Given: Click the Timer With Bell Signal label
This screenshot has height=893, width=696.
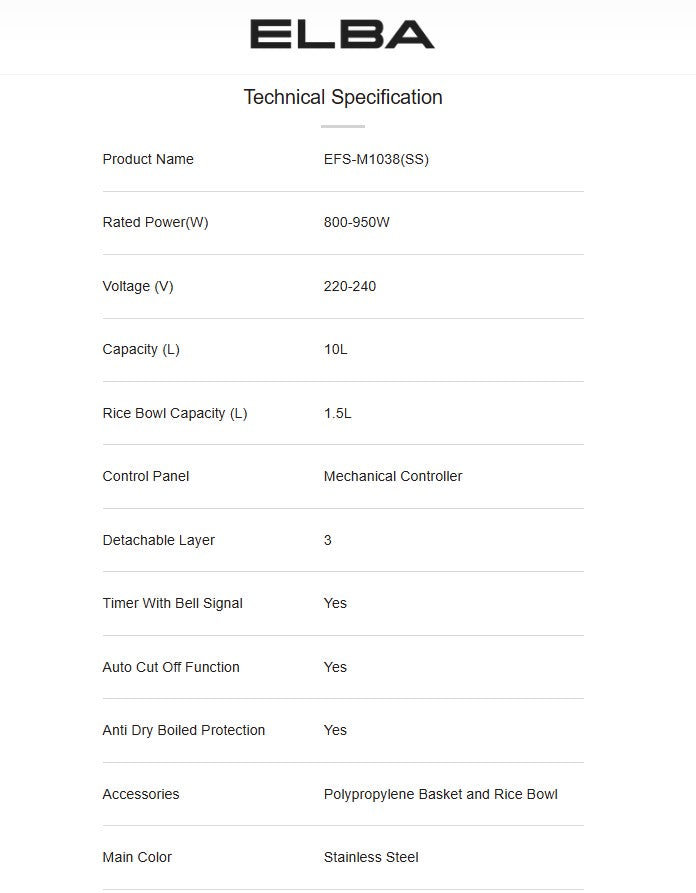Looking at the screenshot, I should (x=173, y=603).
